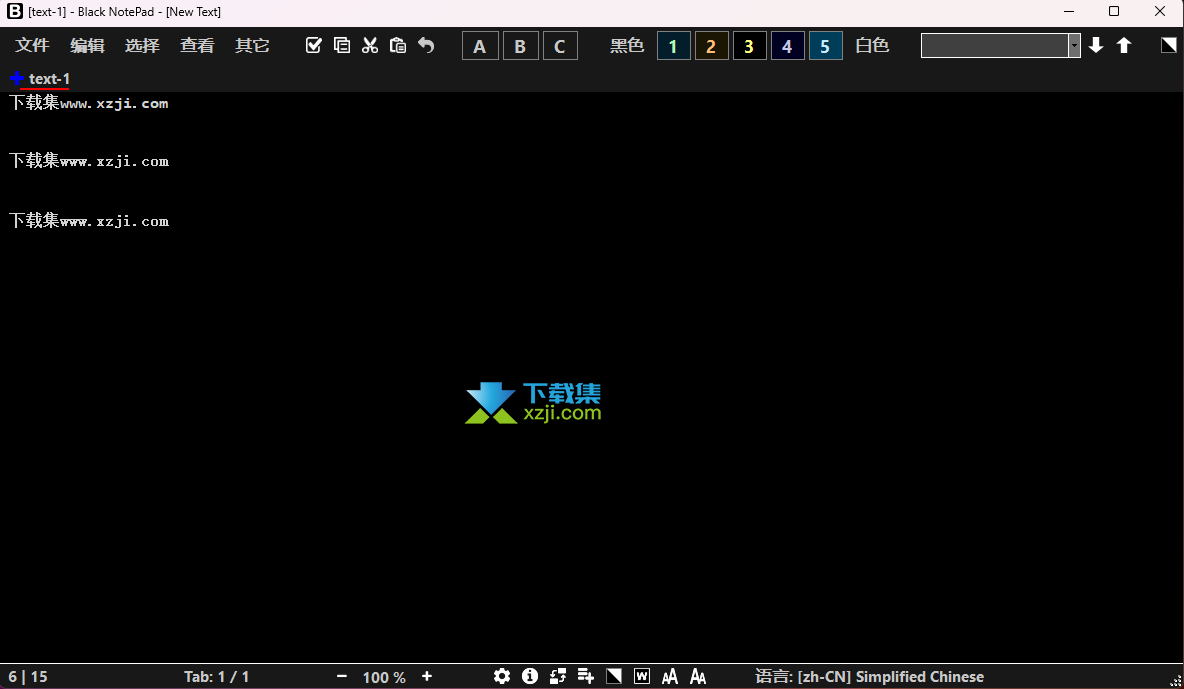Select the text-1 tab

(x=49, y=79)
